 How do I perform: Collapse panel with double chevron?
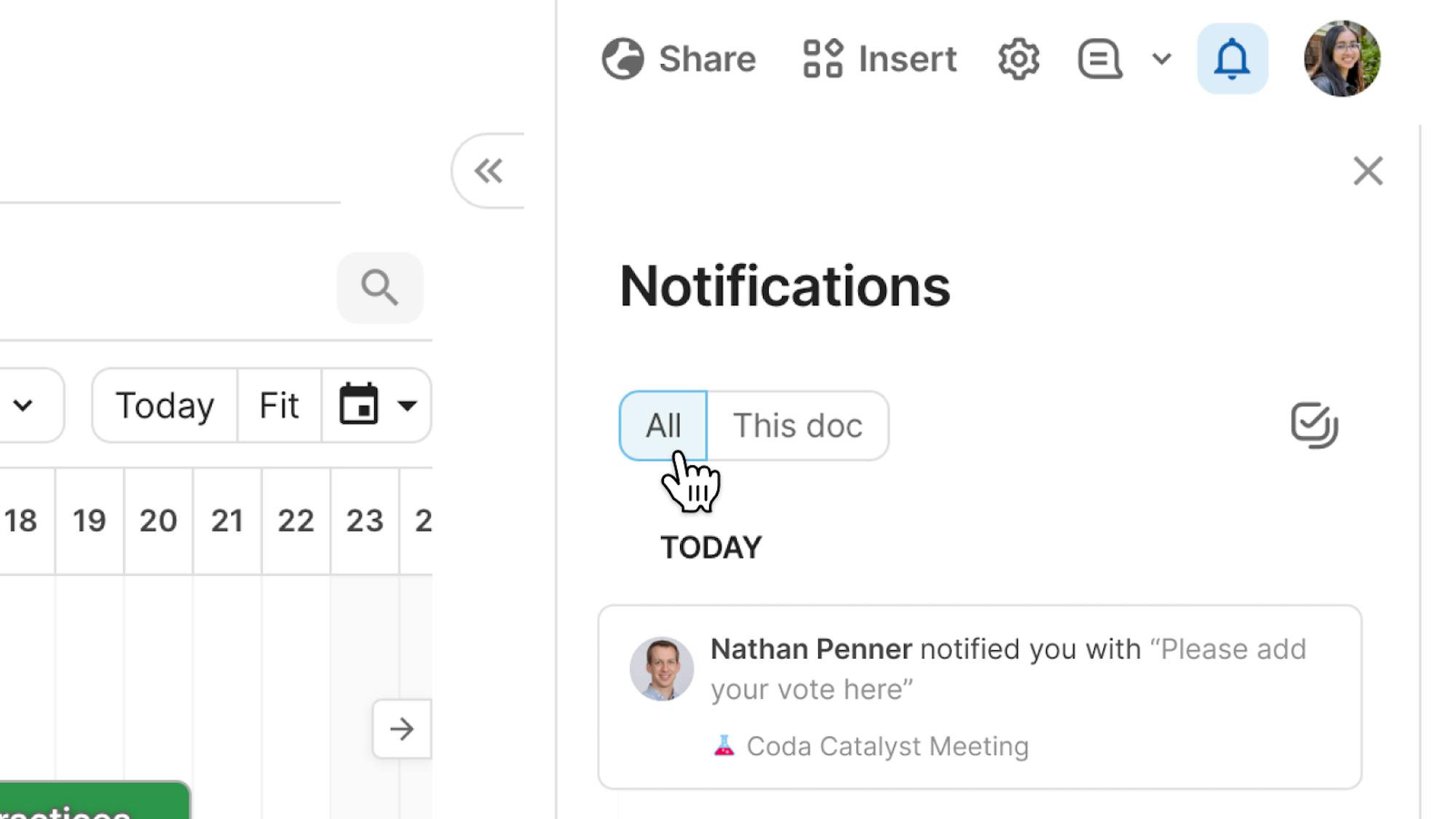(x=488, y=171)
